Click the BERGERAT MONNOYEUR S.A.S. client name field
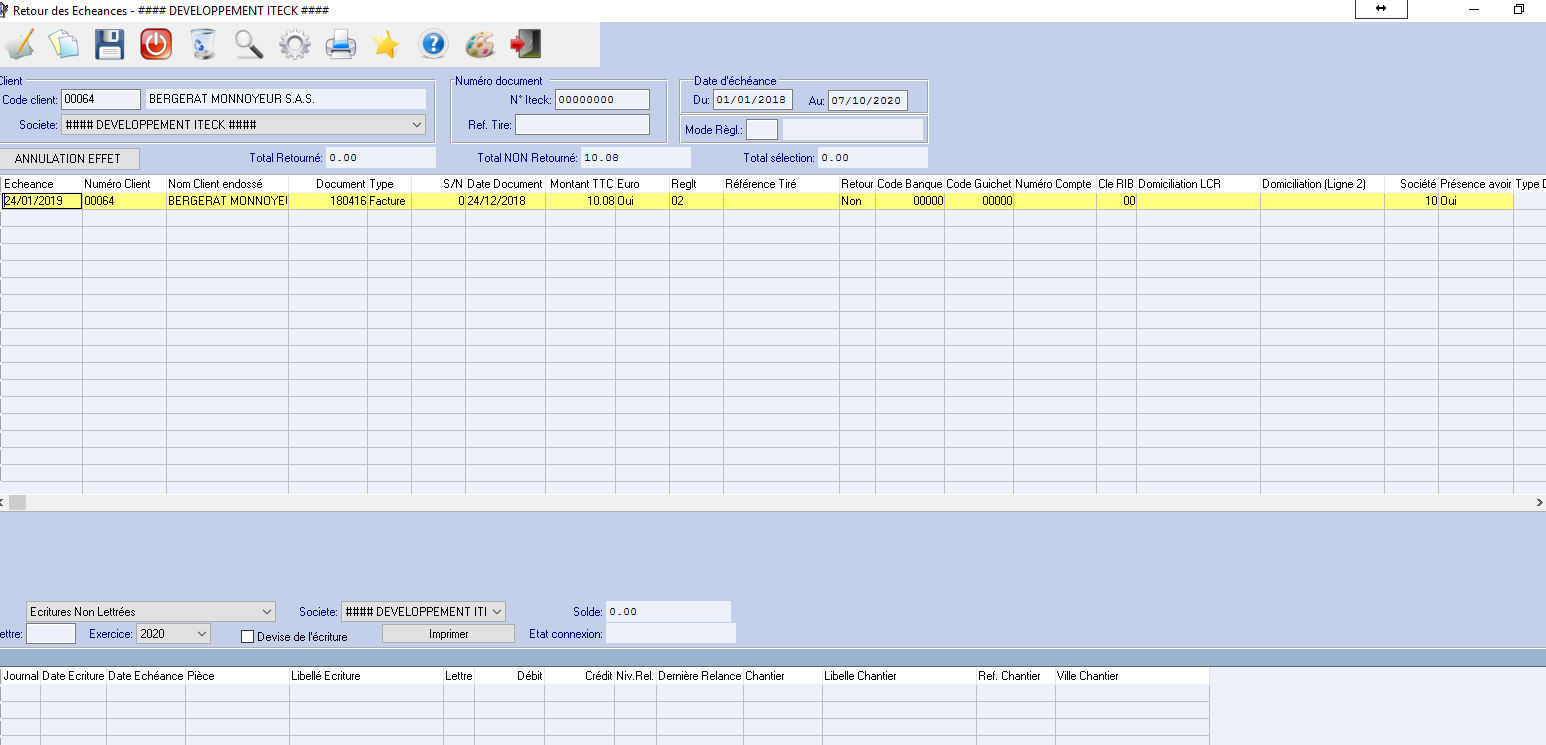The width and height of the screenshot is (1546, 745). coord(286,99)
